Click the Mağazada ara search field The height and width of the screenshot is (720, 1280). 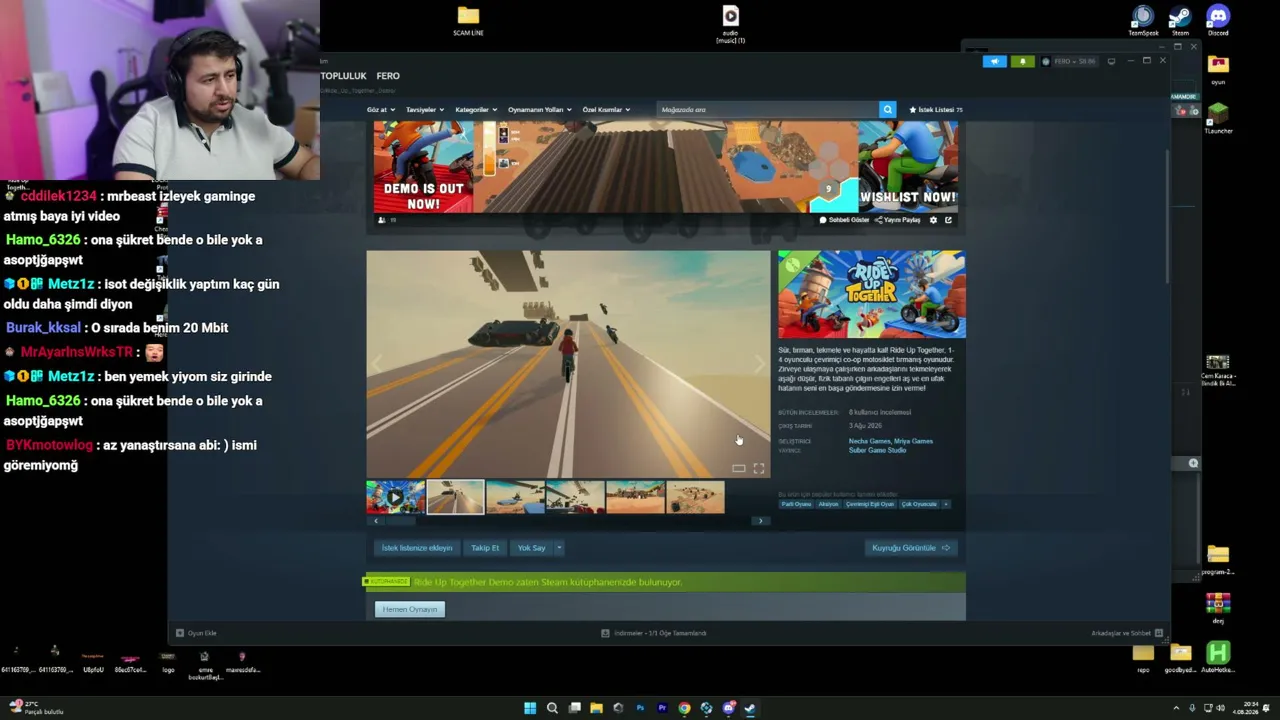pyautogui.click(x=767, y=109)
